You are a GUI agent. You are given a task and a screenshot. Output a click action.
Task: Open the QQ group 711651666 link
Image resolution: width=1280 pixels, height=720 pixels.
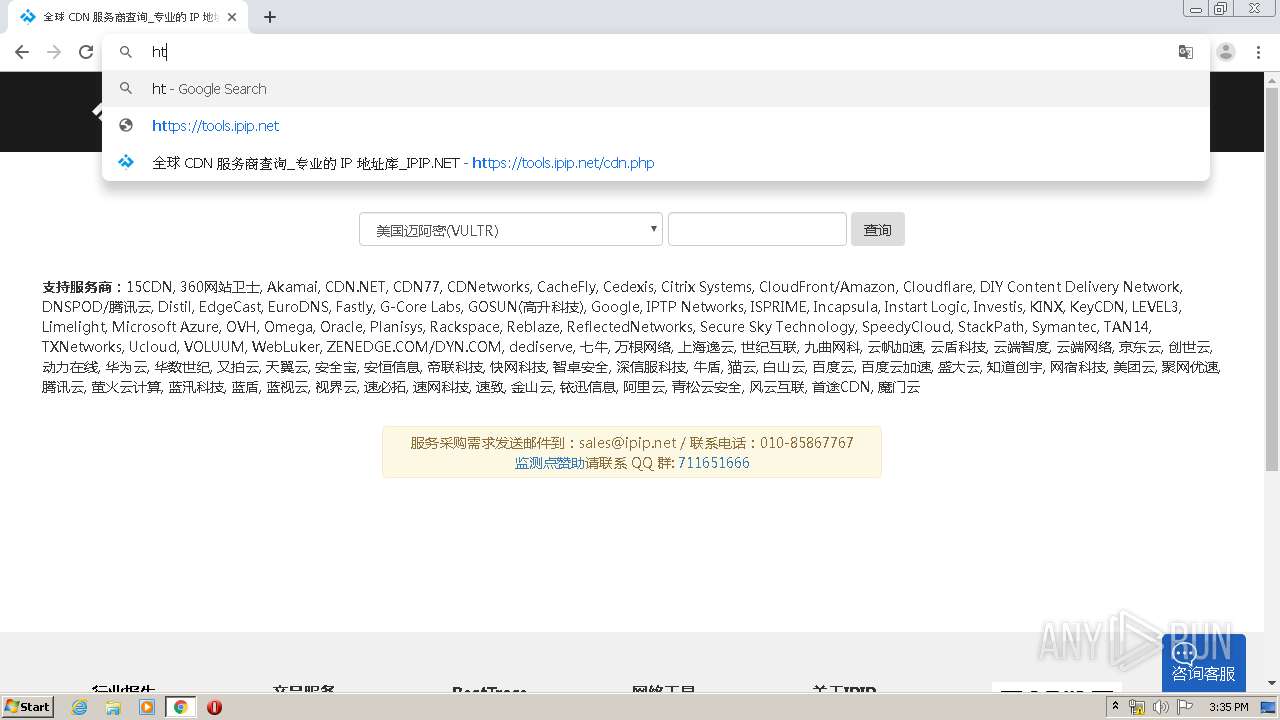point(714,463)
